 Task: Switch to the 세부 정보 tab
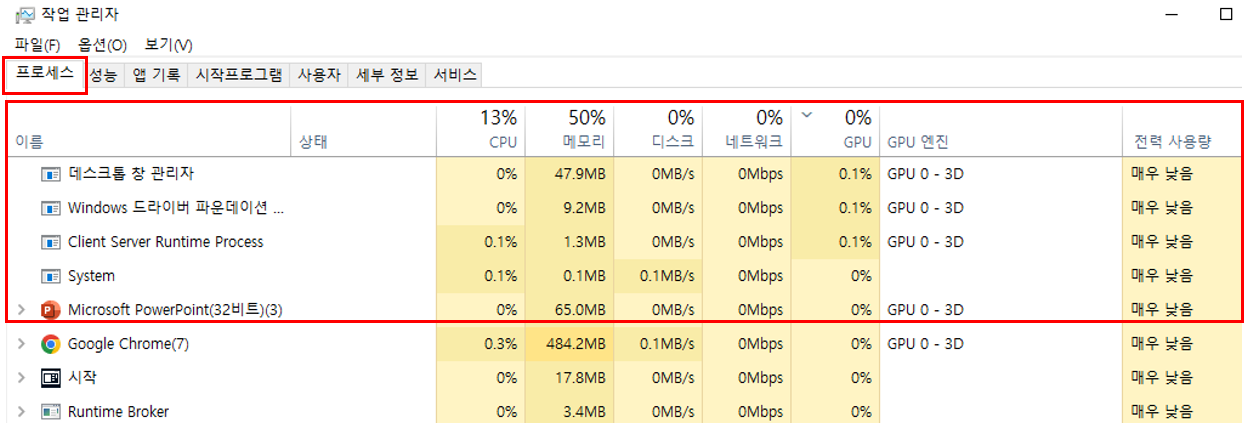pyautogui.click(x=387, y=75)
